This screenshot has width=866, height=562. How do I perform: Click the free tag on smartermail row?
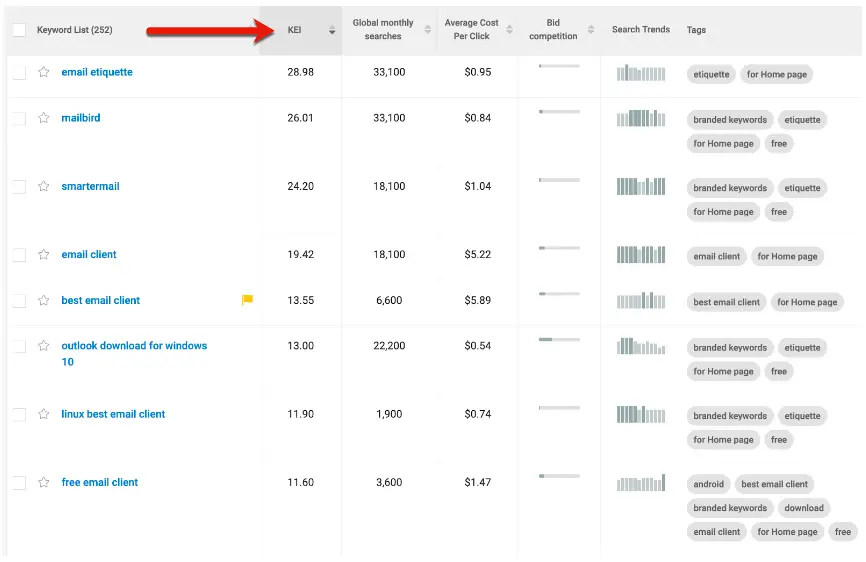tap(779, 212)
